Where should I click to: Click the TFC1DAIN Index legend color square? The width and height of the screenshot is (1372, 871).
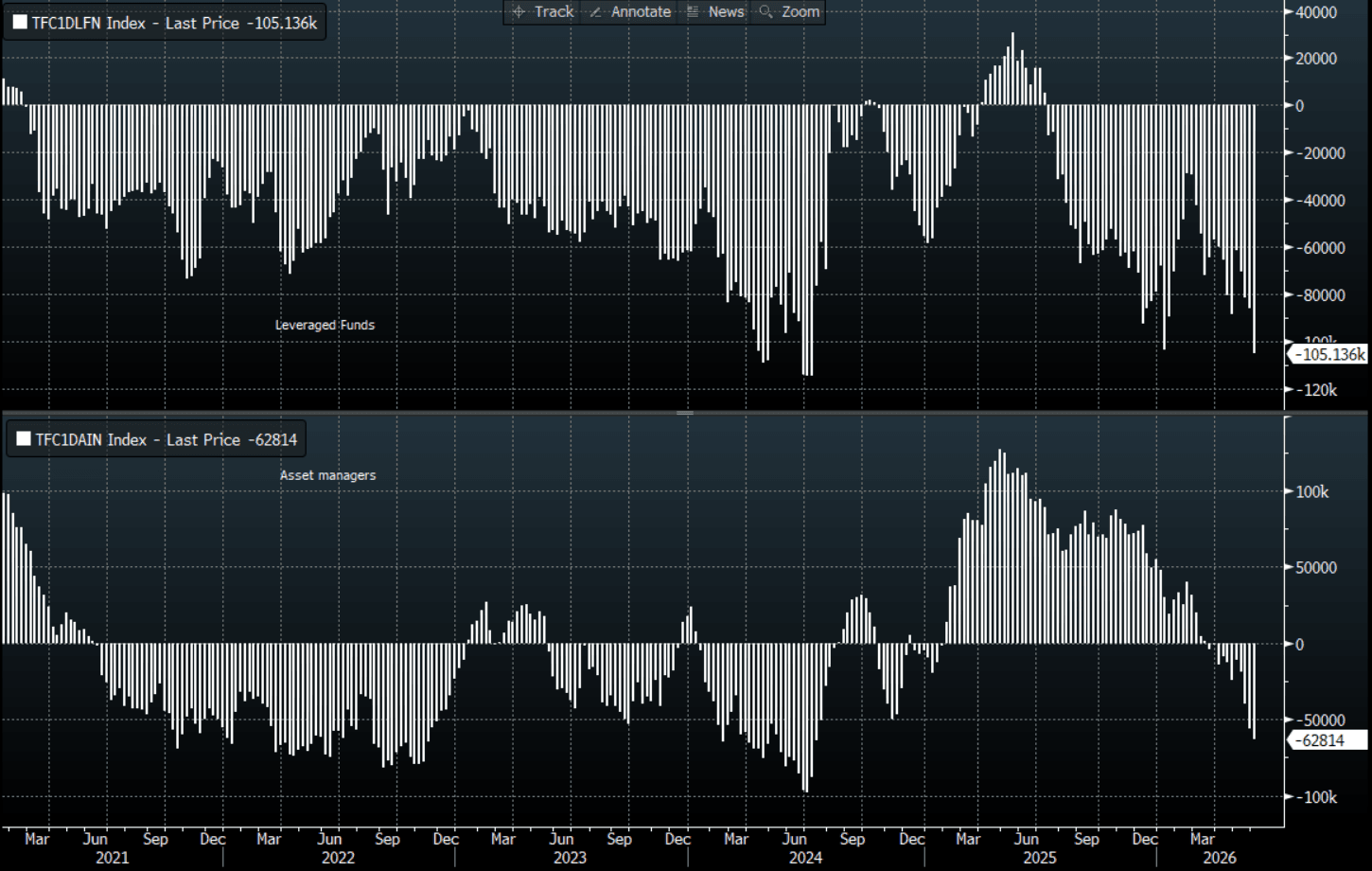pyautogui.click(x=24, y=439)
